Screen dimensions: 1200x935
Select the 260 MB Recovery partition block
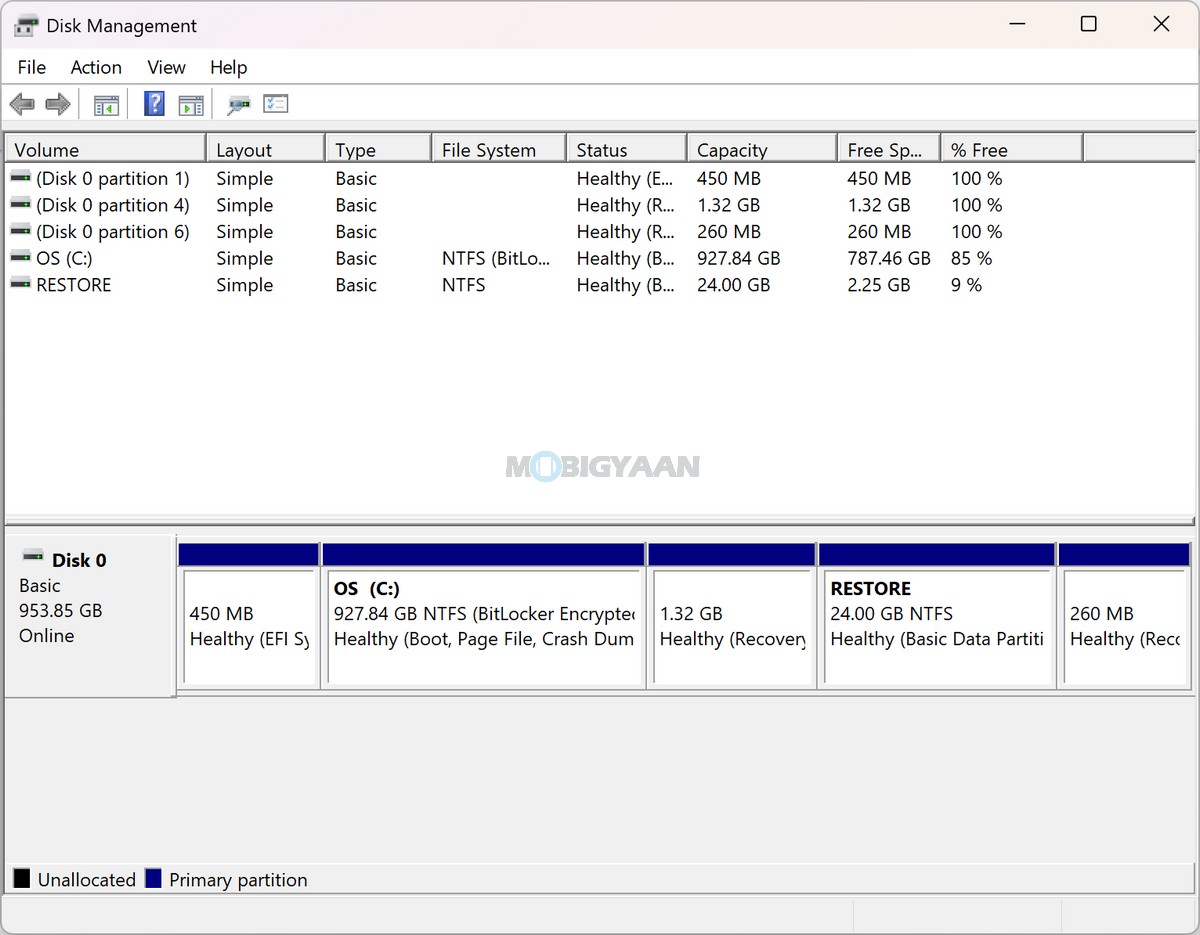(1125, 616)
